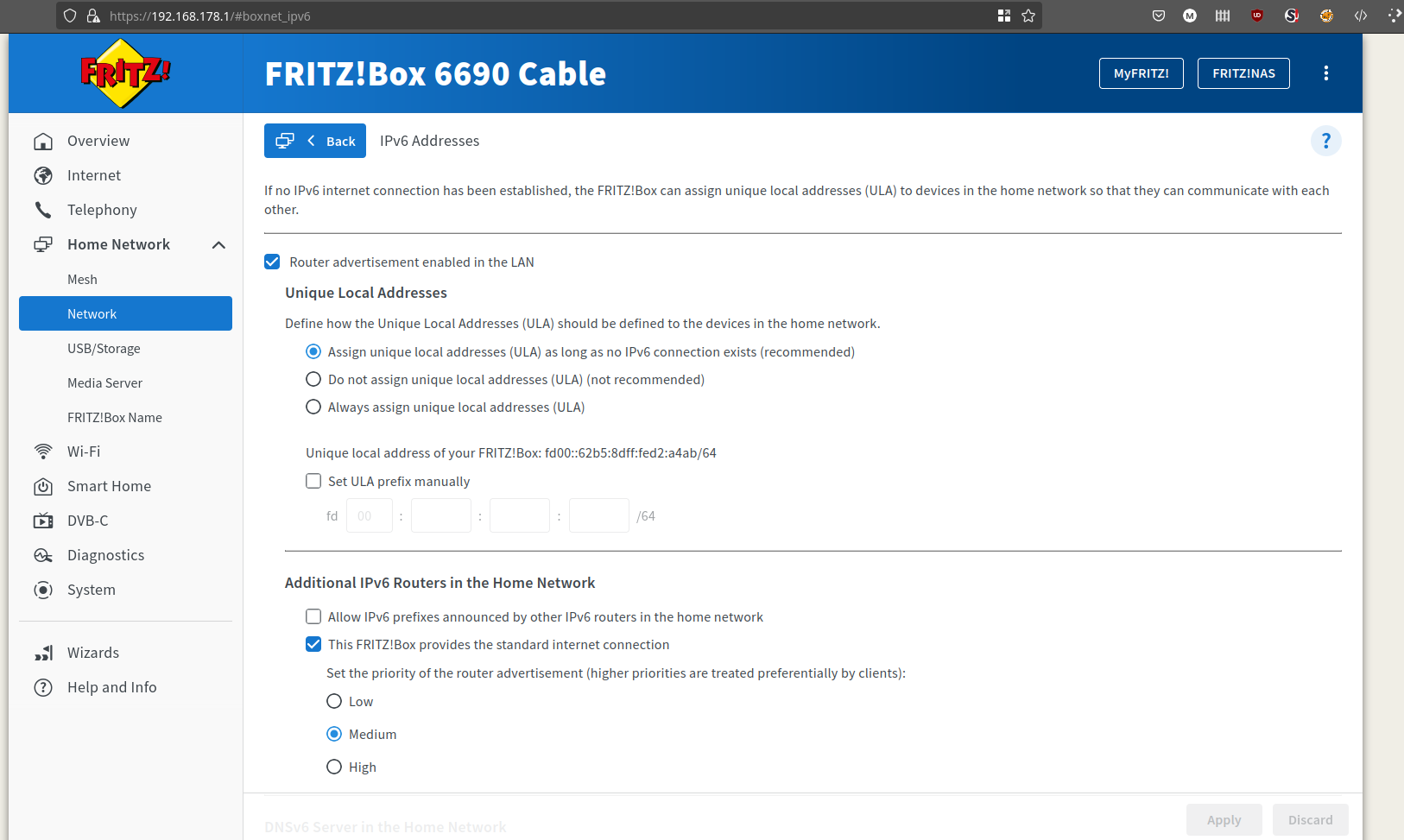Click the Apply button
Viewport: 1404px width, 840px height.
1224,820
